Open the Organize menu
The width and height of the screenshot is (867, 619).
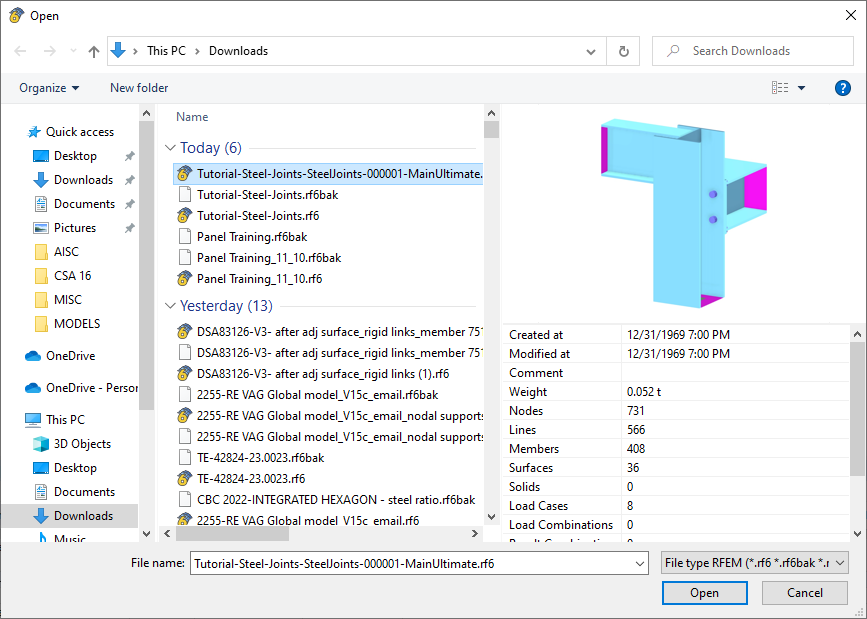pos(49,88)
